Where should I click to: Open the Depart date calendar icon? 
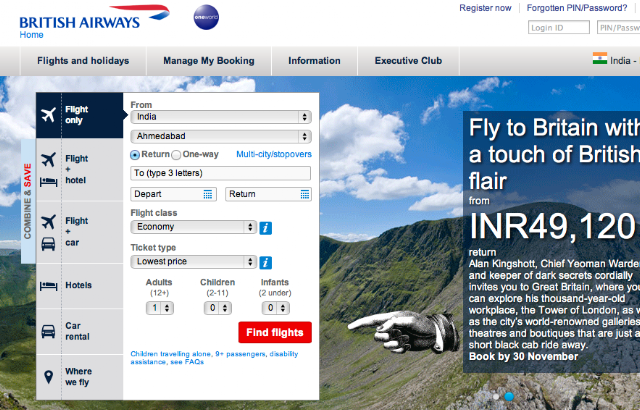208,194
